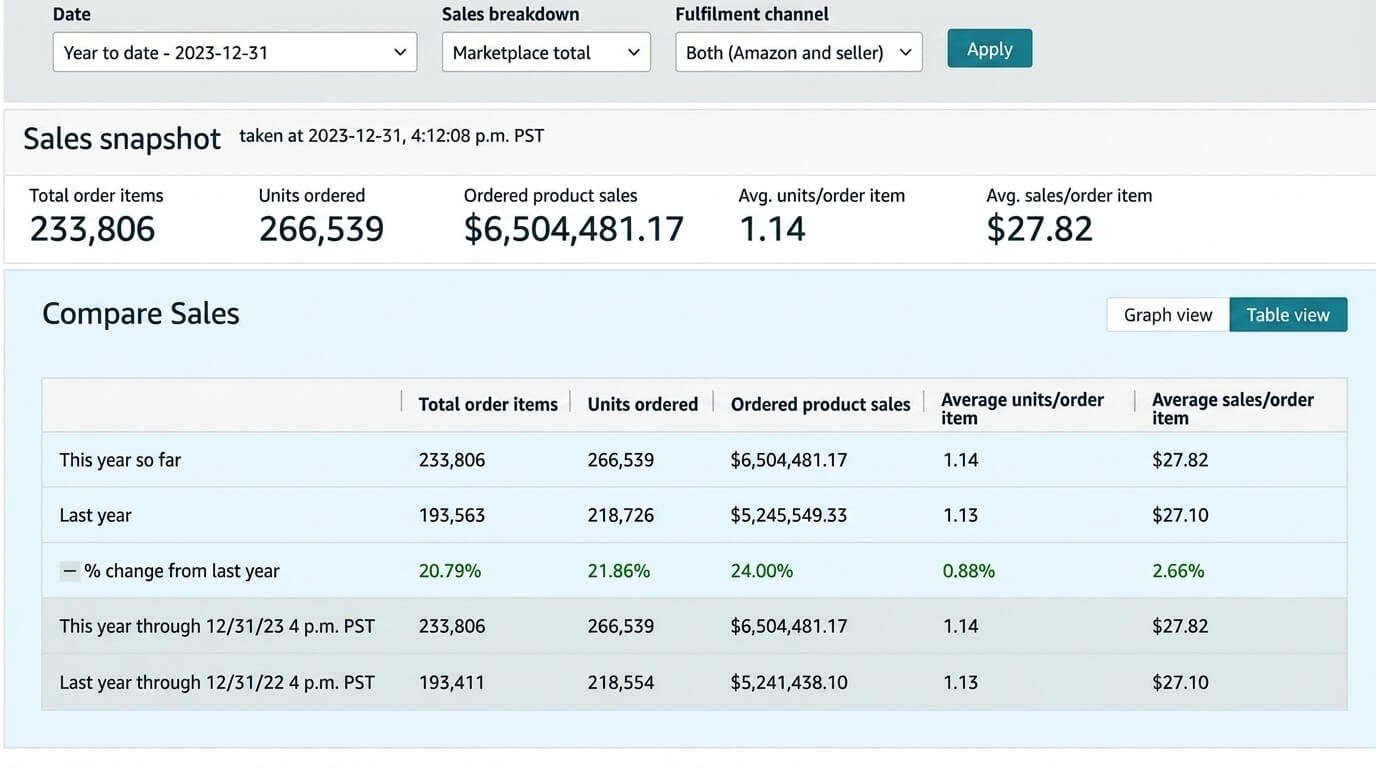Click the 24.00% change value
The image size is (1376, 768).
762,571
